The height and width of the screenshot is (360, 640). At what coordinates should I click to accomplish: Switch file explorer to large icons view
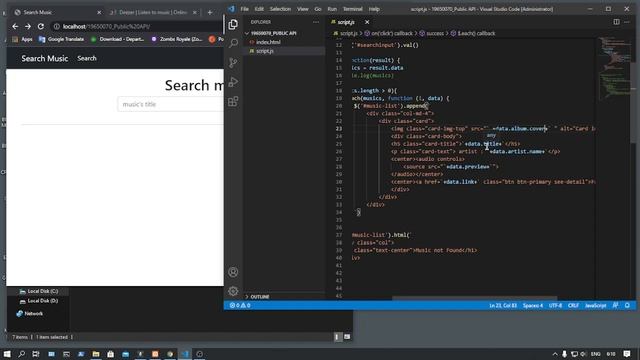pyautogui.click(x=347, y=337)
